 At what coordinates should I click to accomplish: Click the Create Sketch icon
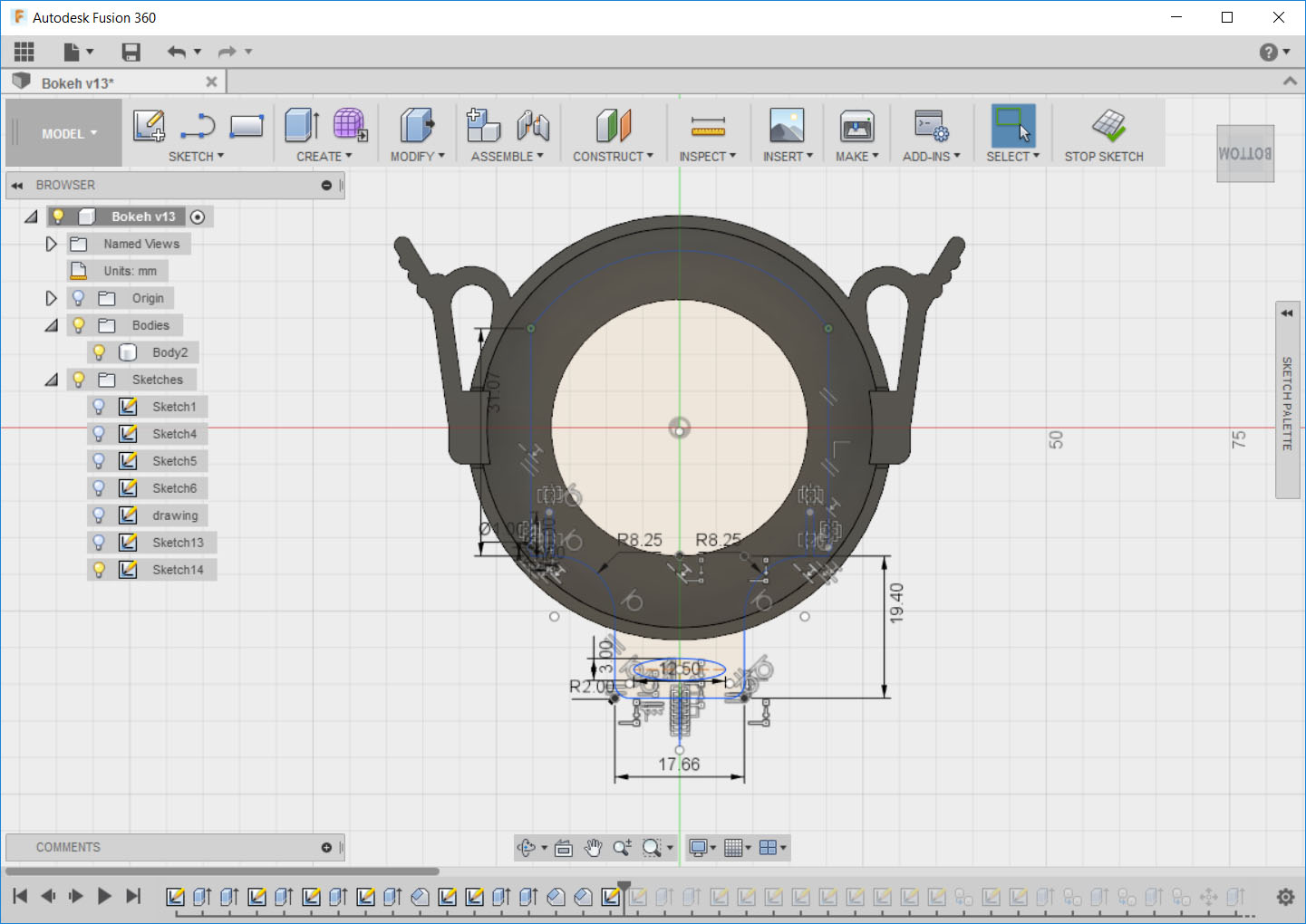149,126
